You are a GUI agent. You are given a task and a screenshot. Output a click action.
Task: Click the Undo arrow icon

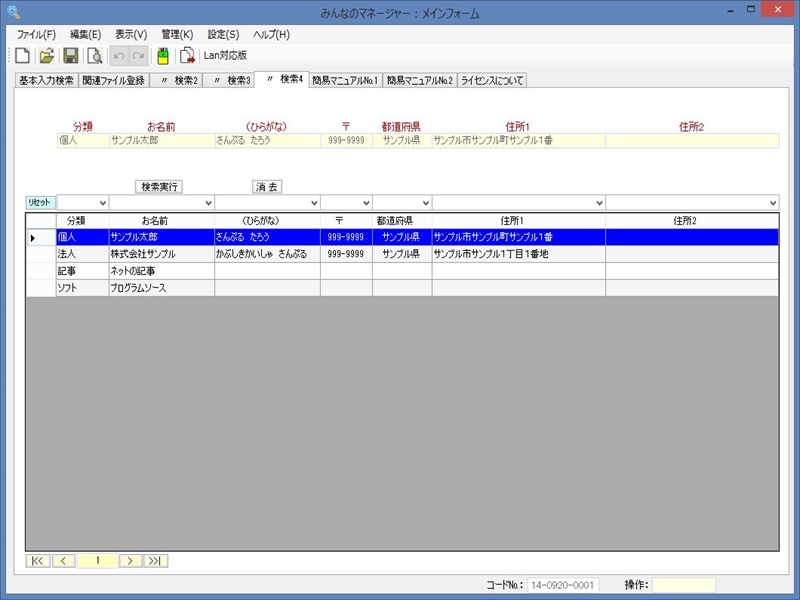[x=119, y=55]
